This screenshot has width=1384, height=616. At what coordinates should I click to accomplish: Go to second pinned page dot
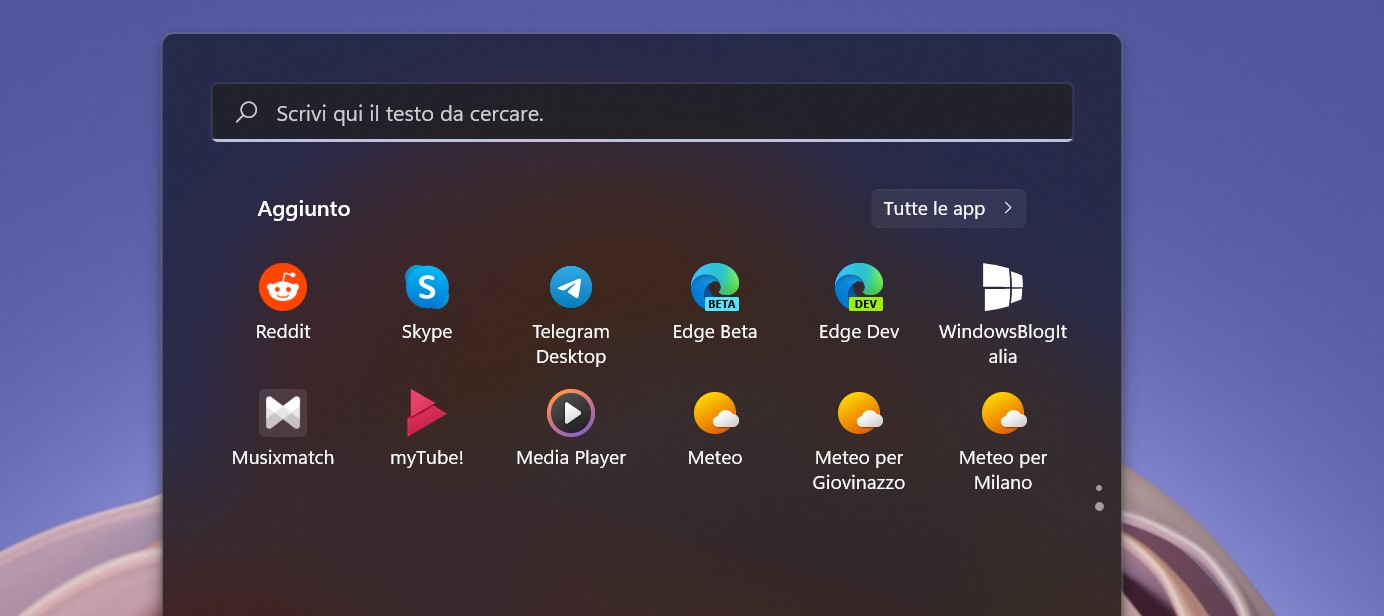click(x=1099, y=507)
